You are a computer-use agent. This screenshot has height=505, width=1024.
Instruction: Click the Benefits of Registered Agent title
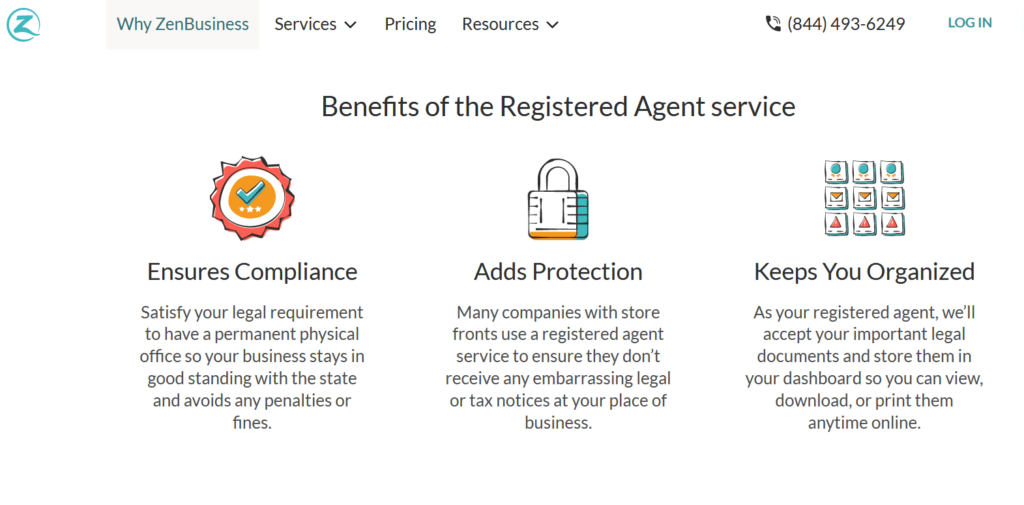(x=558, y=106)
